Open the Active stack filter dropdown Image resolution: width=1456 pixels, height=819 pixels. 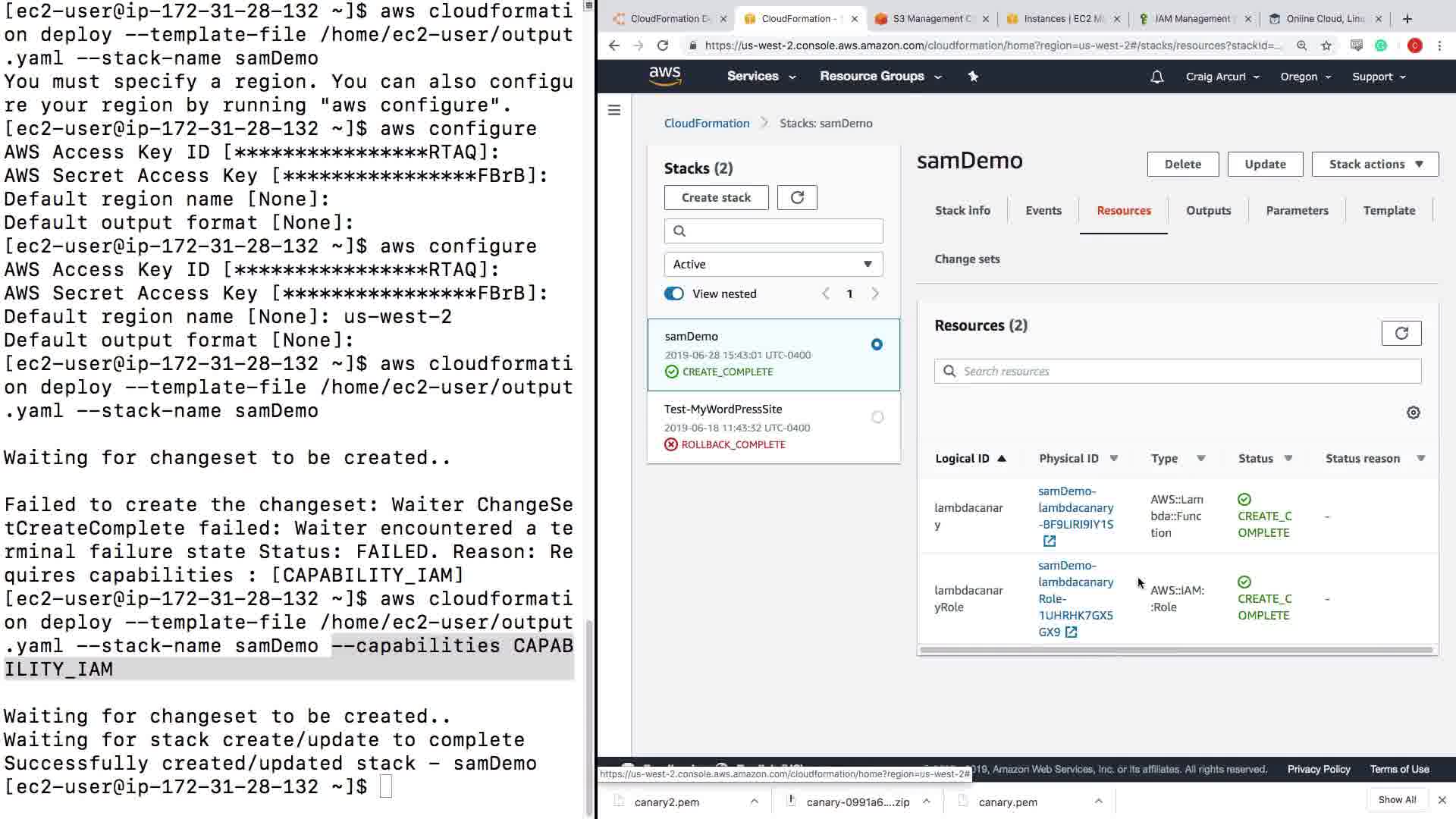coord(773,265)
